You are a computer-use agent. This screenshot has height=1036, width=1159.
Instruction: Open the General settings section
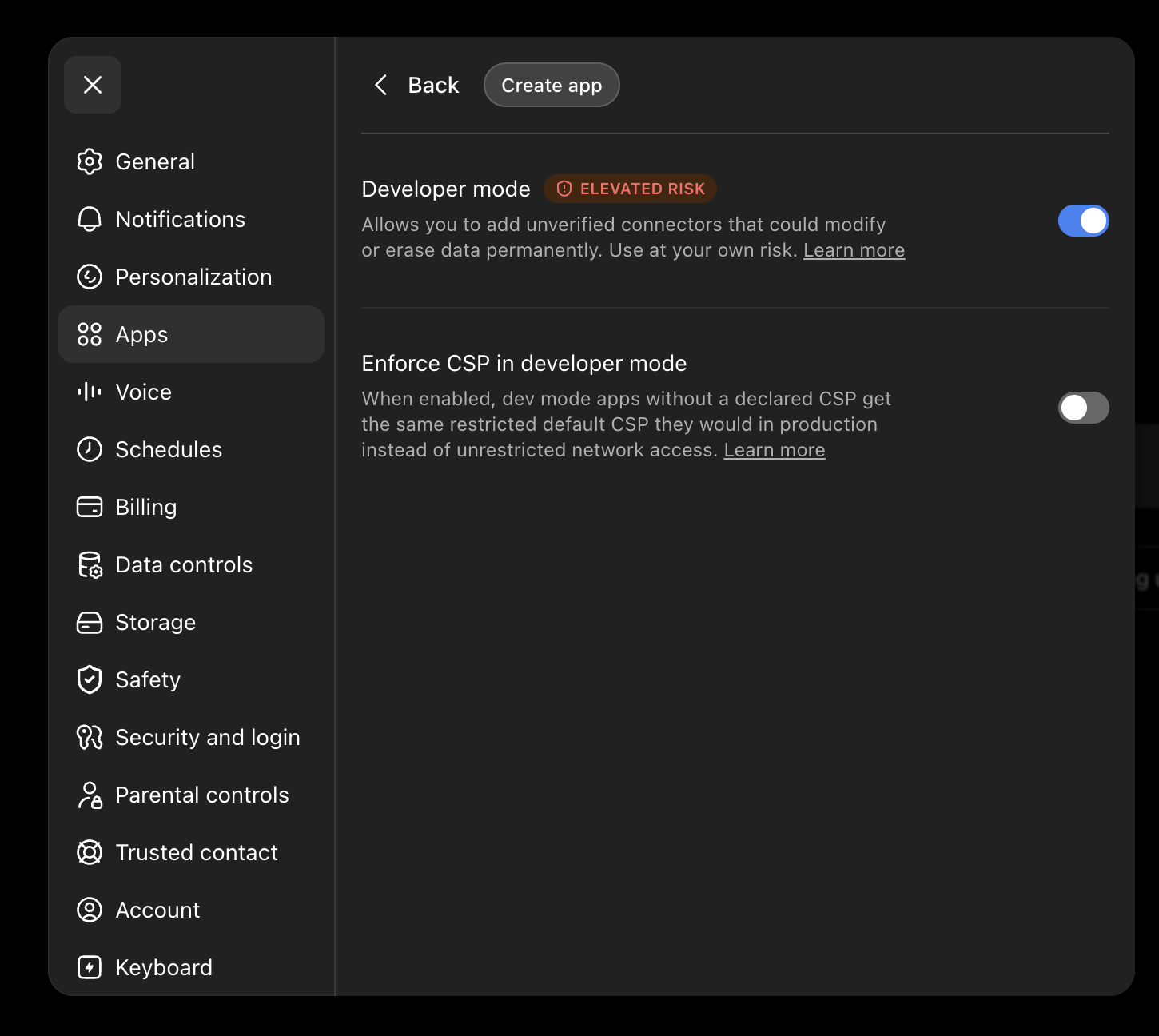tap(191, 161)
